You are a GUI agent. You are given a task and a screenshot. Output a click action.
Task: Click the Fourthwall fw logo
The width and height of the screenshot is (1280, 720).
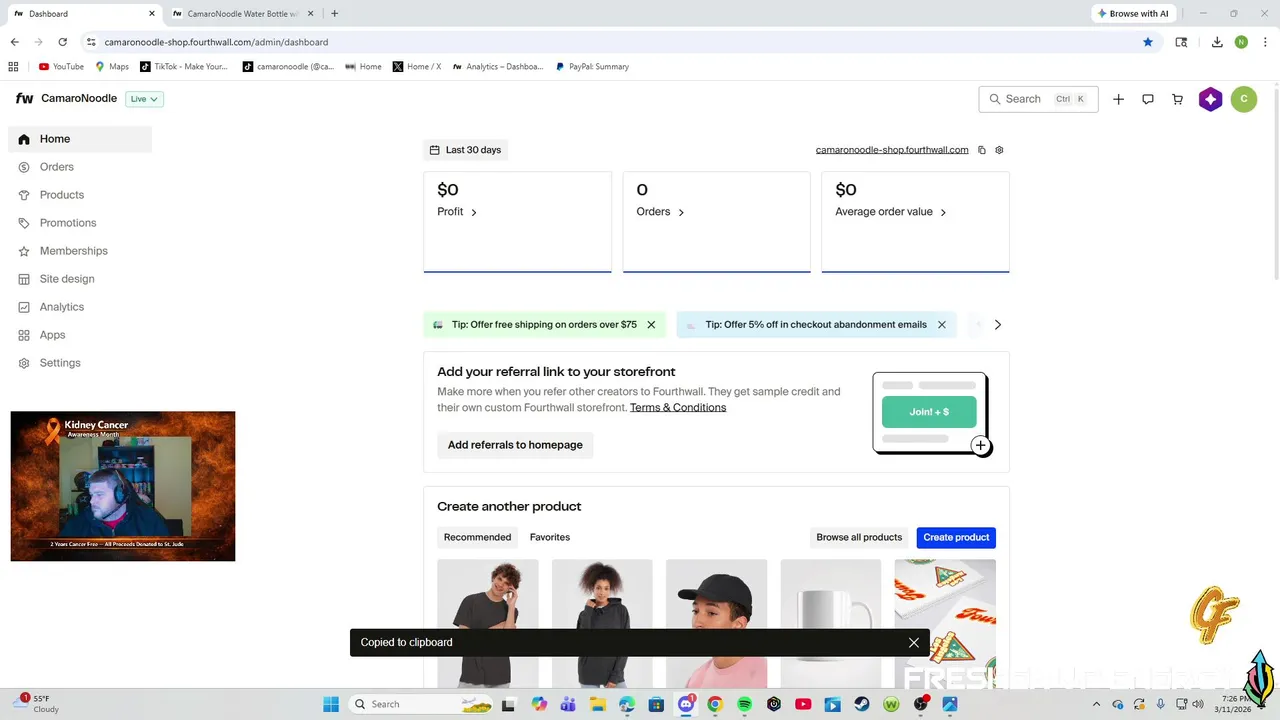tap(24, 99)
